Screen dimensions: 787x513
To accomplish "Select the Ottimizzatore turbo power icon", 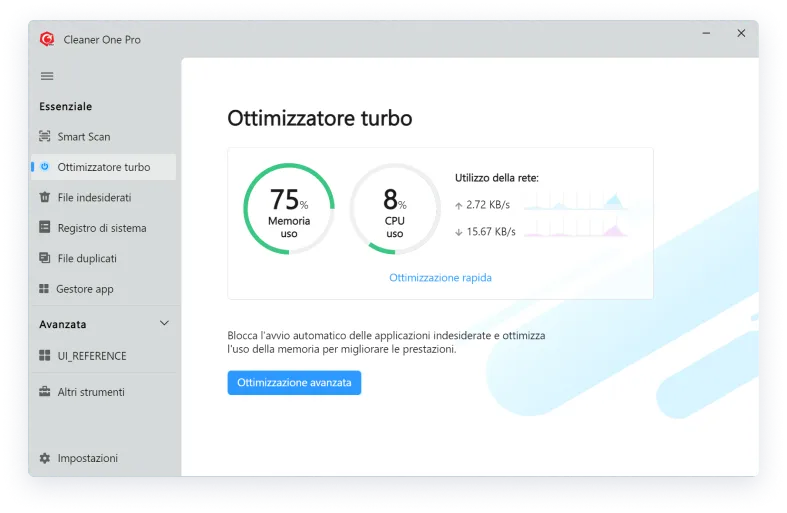I will (x=45, y=167).
